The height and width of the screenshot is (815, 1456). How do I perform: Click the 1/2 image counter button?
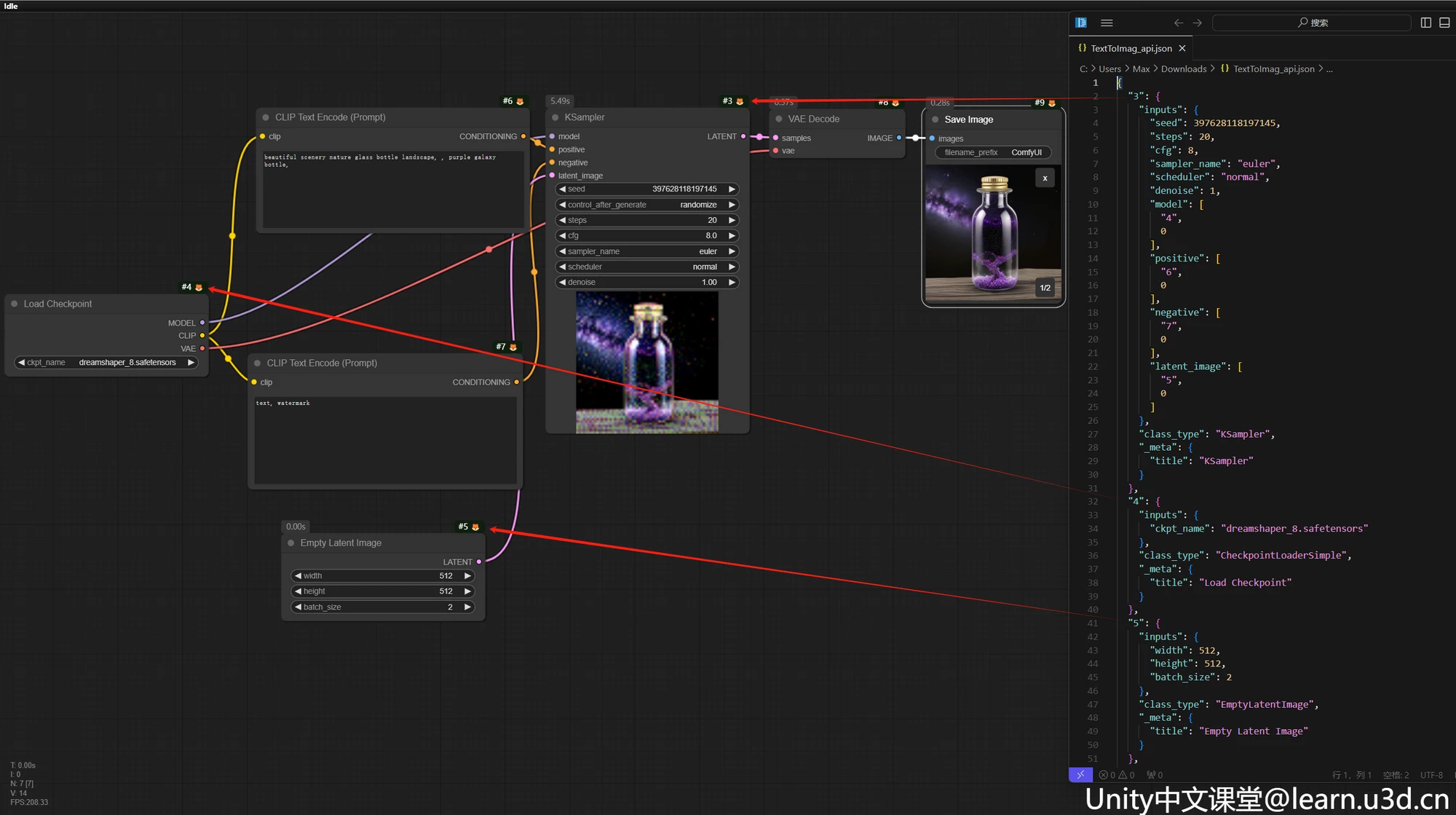[x=1045, y=288]
